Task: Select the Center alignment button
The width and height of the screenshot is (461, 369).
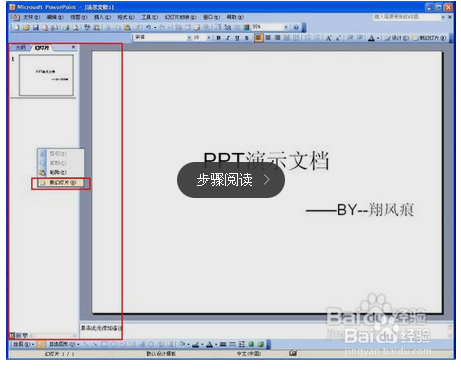Action: point(268,38)
